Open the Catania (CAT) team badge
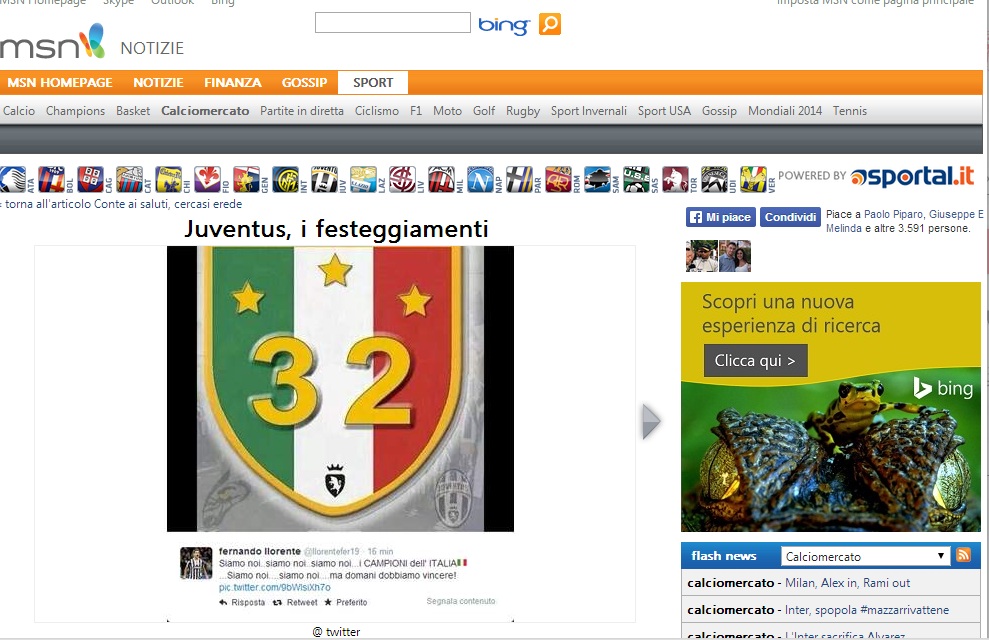 point(129,180)
